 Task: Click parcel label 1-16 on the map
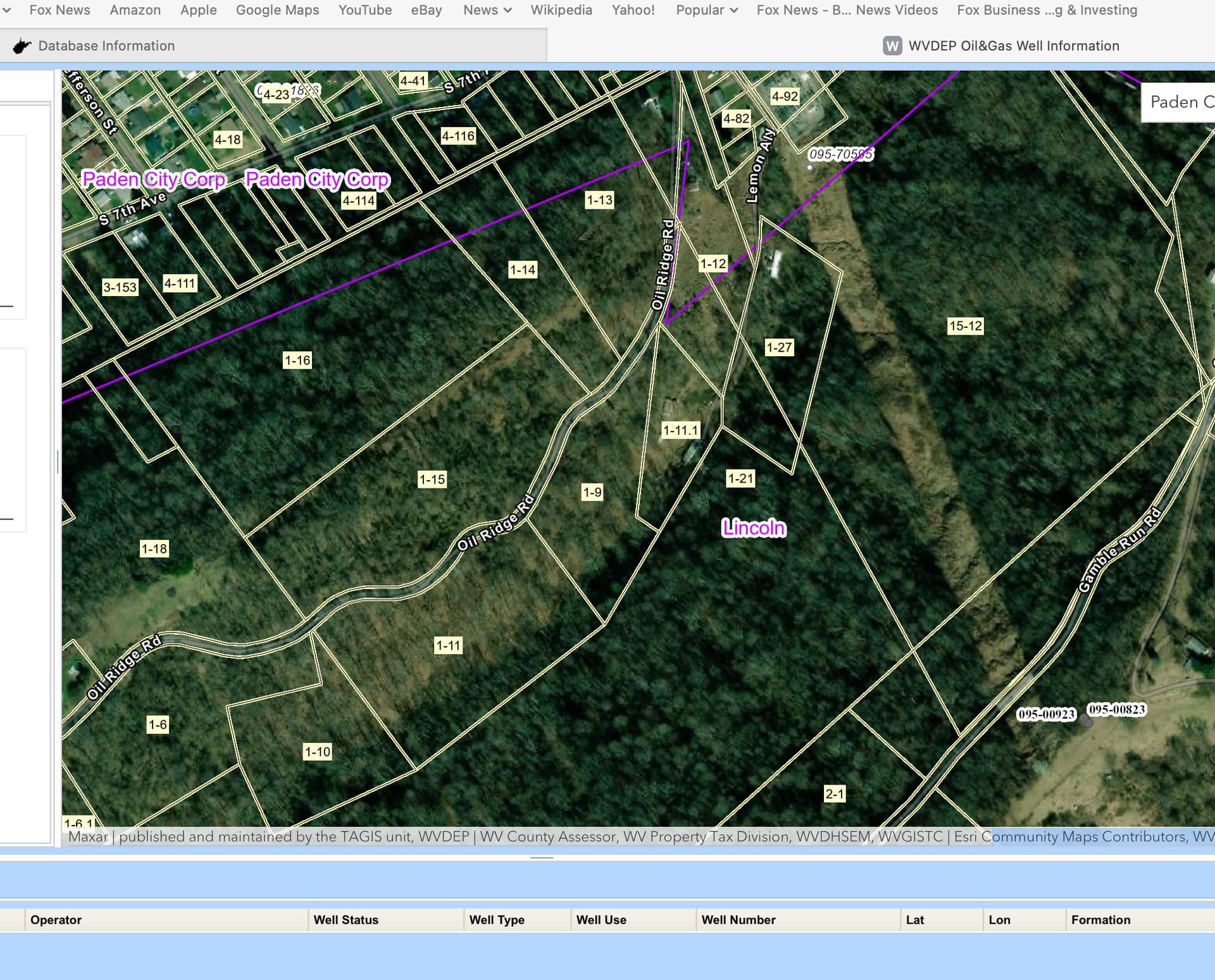point(297,360)
